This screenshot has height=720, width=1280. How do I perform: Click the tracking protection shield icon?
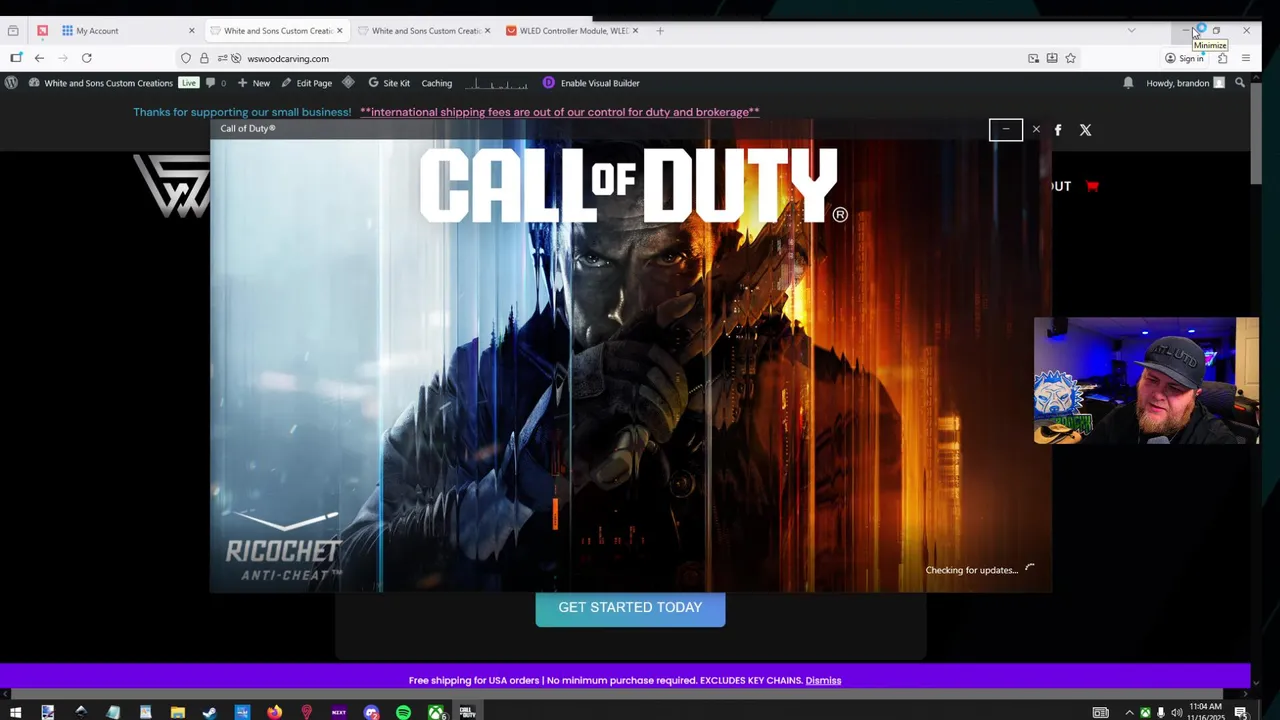pos(186,58)
